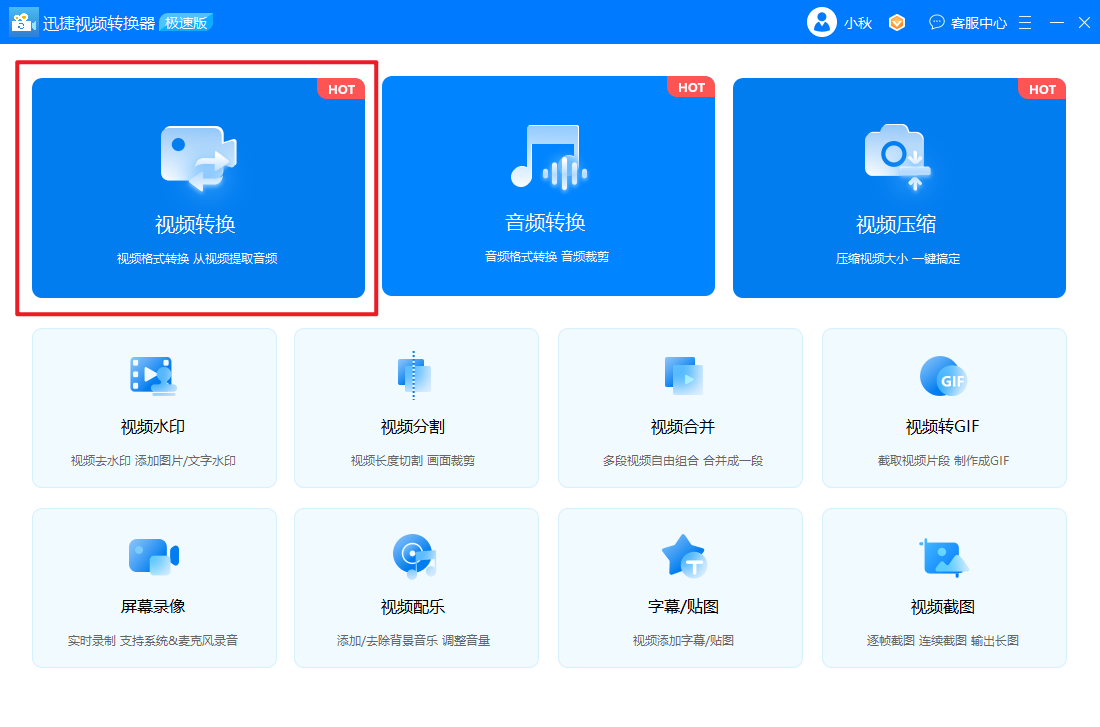Click the orange VIP shield badge
The height and width of the screenshot is (727, 1100).
click(x=897, y=22)
